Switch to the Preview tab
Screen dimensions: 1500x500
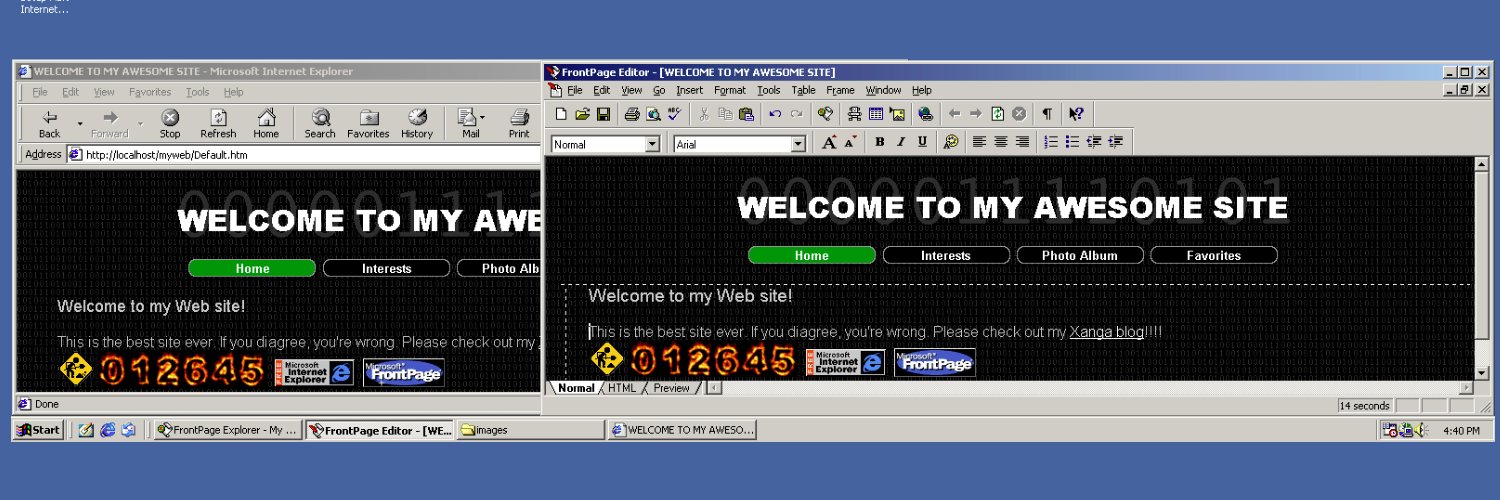click(x=671, y=388)
